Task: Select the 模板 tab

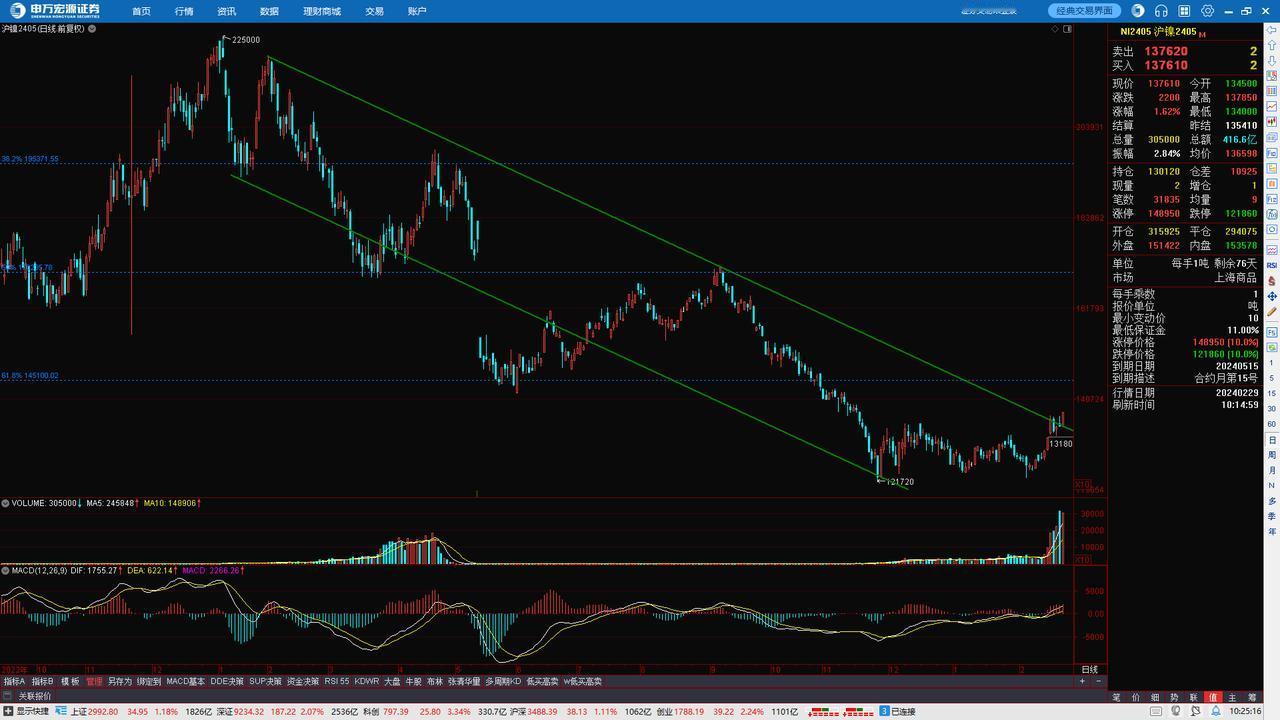Action: [x=70, y=681]
